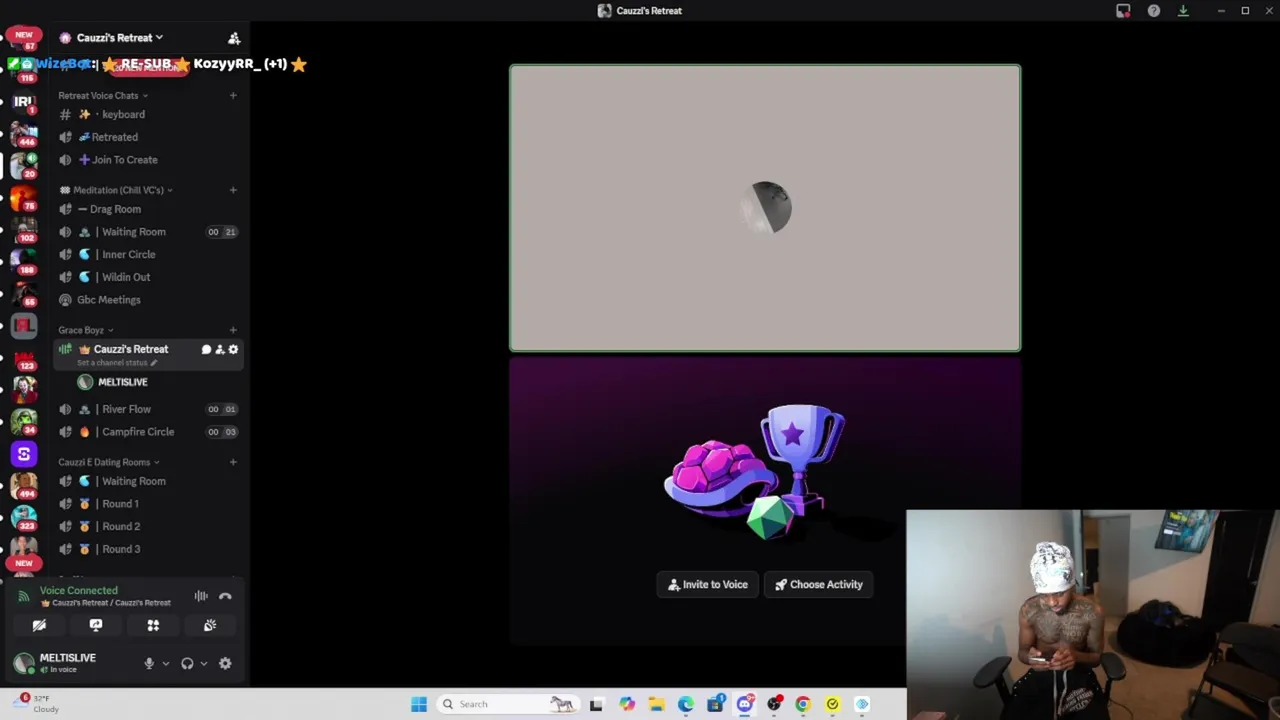Mute the microphone

149,663
